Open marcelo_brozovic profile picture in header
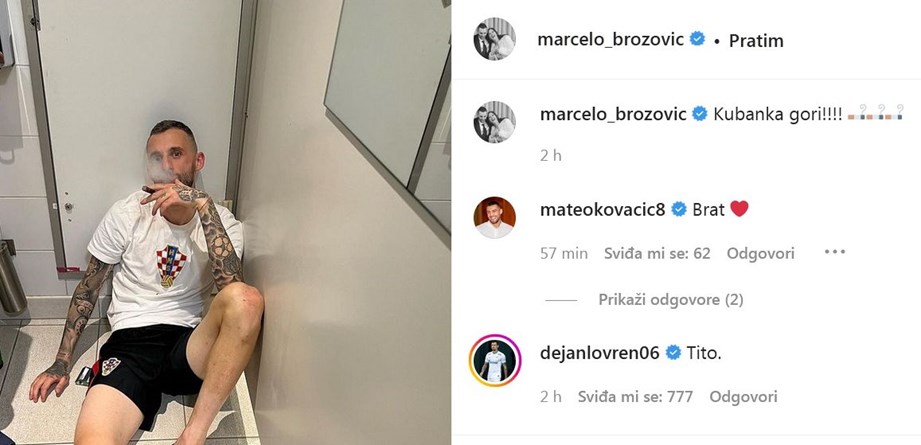 pyautogui.click(x=495, y=39)
